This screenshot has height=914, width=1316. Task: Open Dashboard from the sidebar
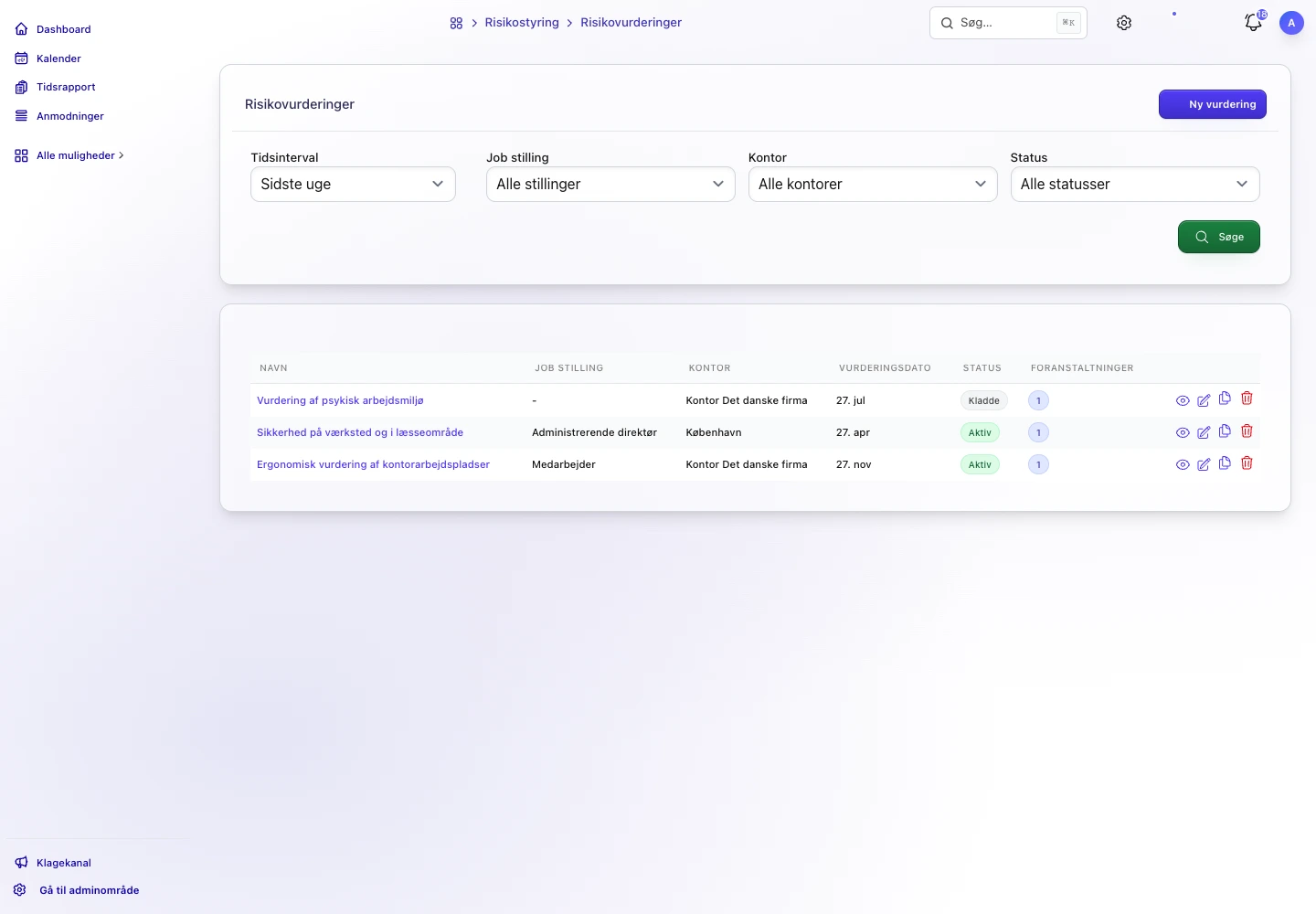click(53, 29)
